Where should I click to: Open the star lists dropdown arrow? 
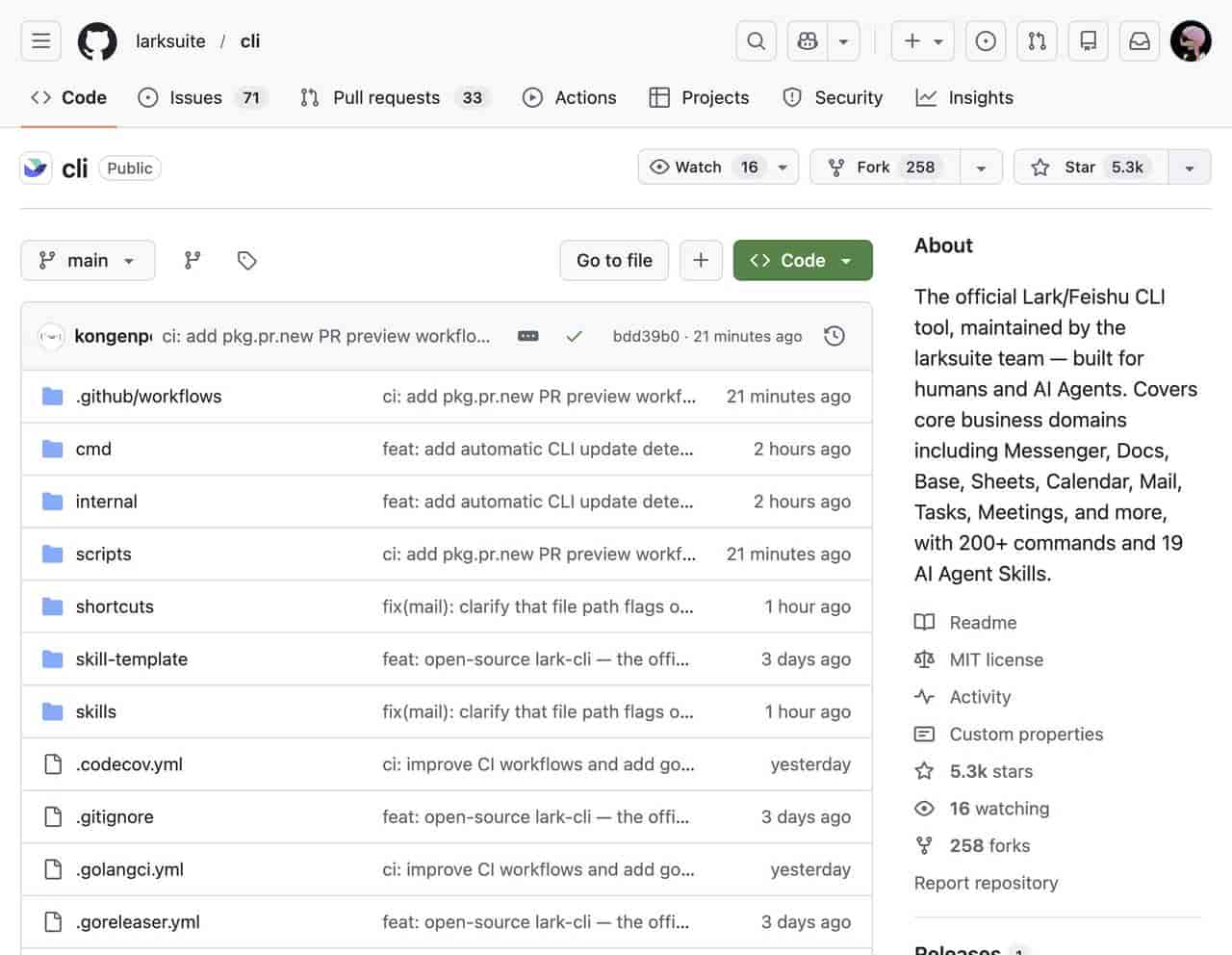(x=1190, y=167)
